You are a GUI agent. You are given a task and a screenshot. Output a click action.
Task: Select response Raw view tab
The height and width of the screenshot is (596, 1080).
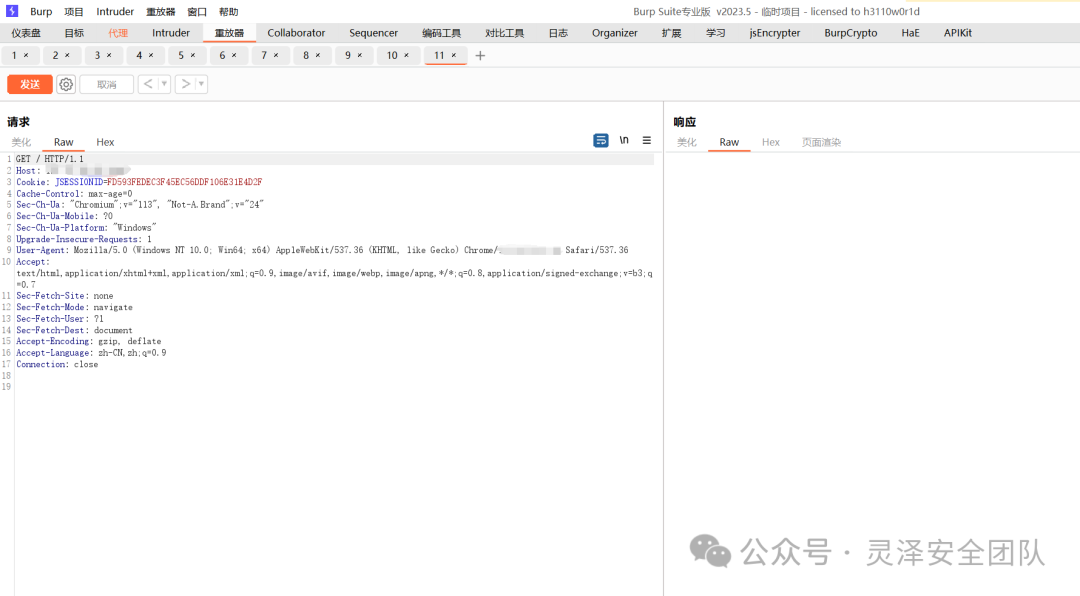pos(729,142)
